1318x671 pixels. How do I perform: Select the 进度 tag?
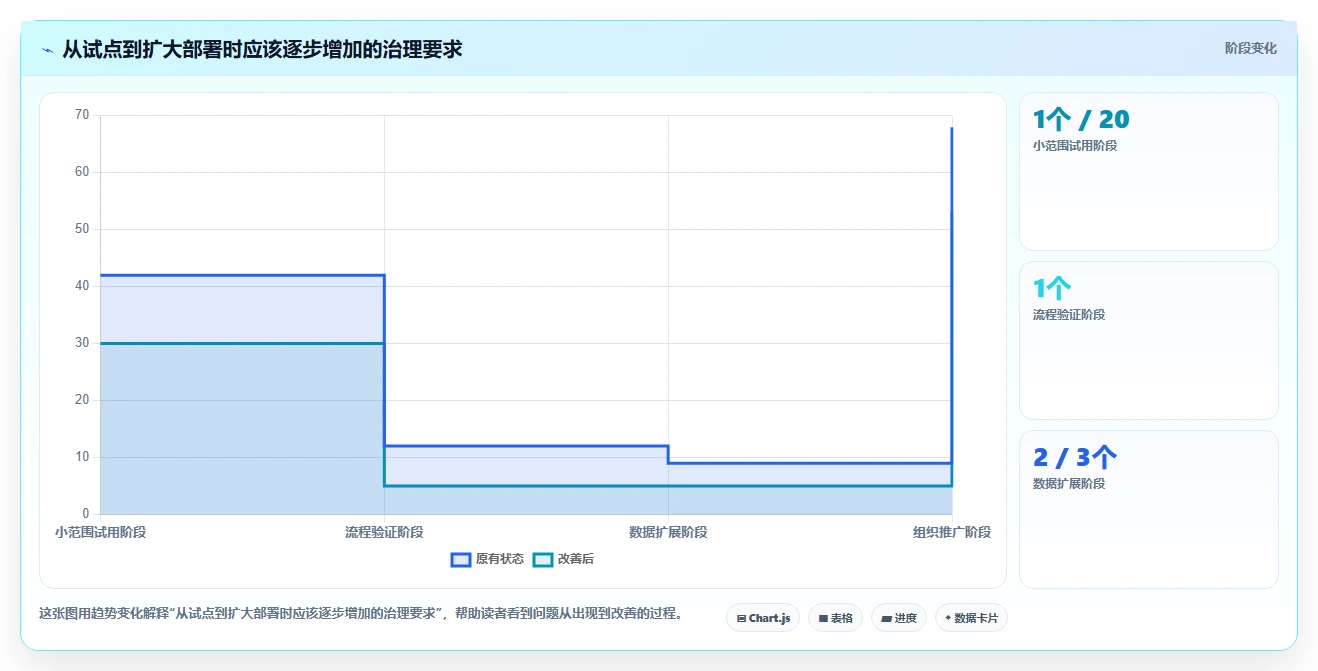click(x=899, y=618)
